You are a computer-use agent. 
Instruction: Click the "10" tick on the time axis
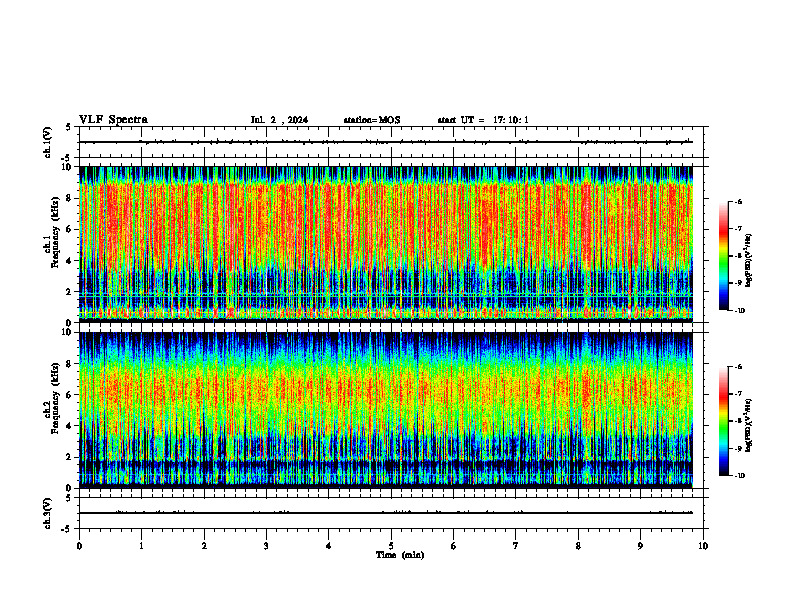703,546
